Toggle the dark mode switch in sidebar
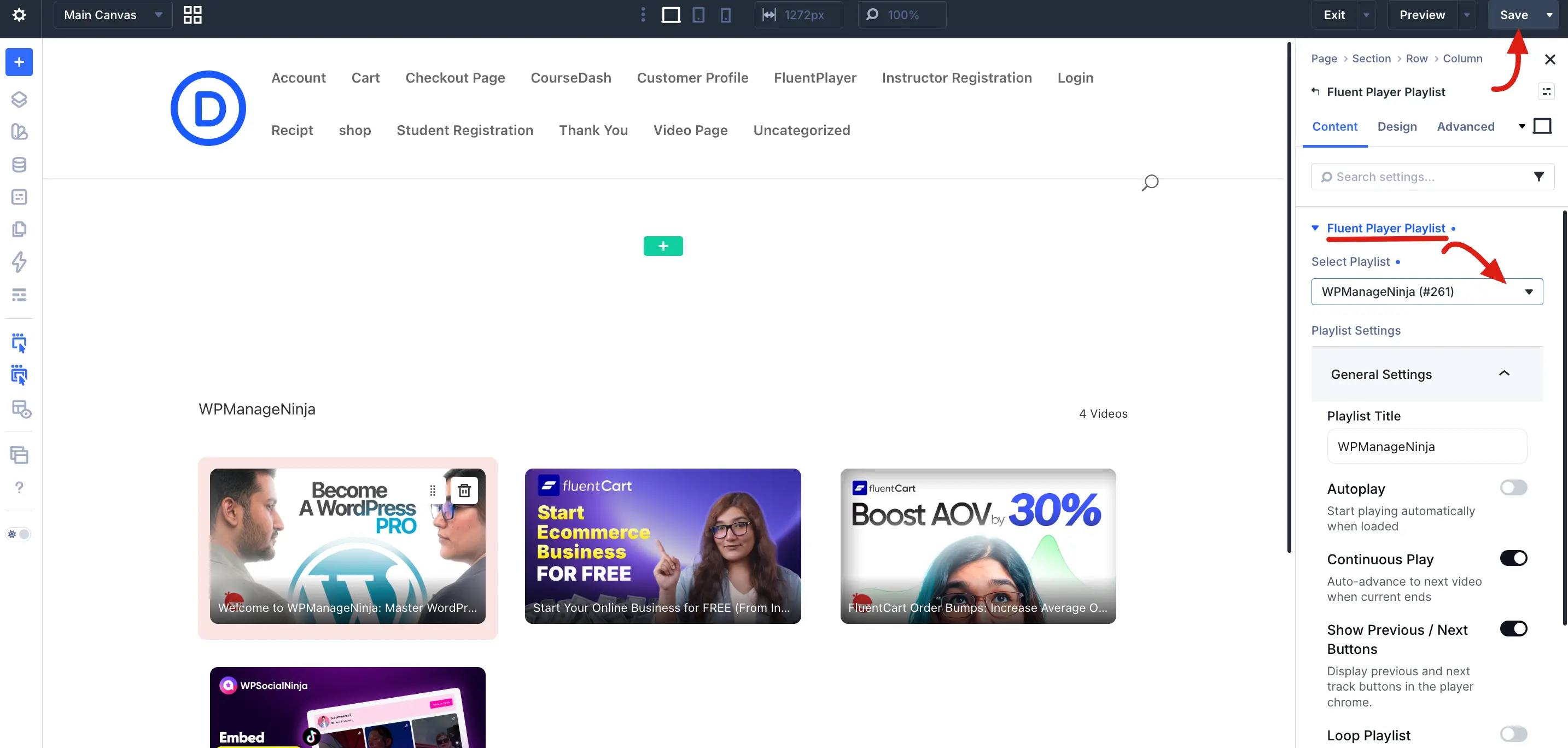 coord(18,534)
